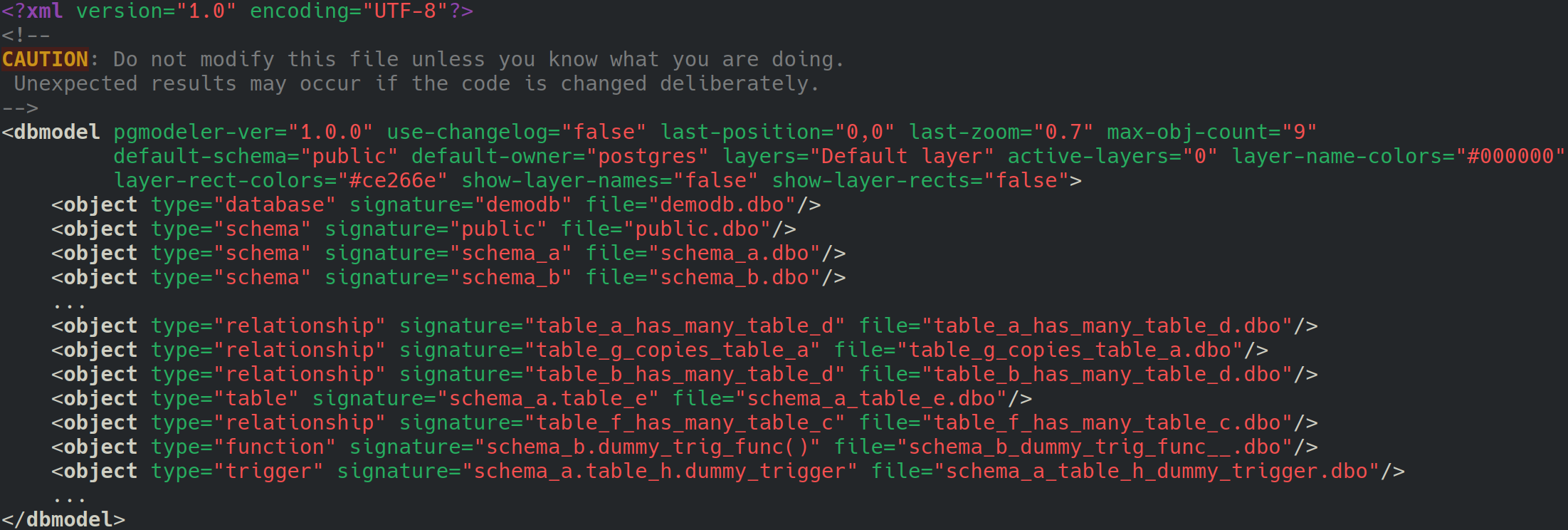Click the max-obj-count "9" value
This screenshot has height=530, width=1568.
[x=1300, y=132]
